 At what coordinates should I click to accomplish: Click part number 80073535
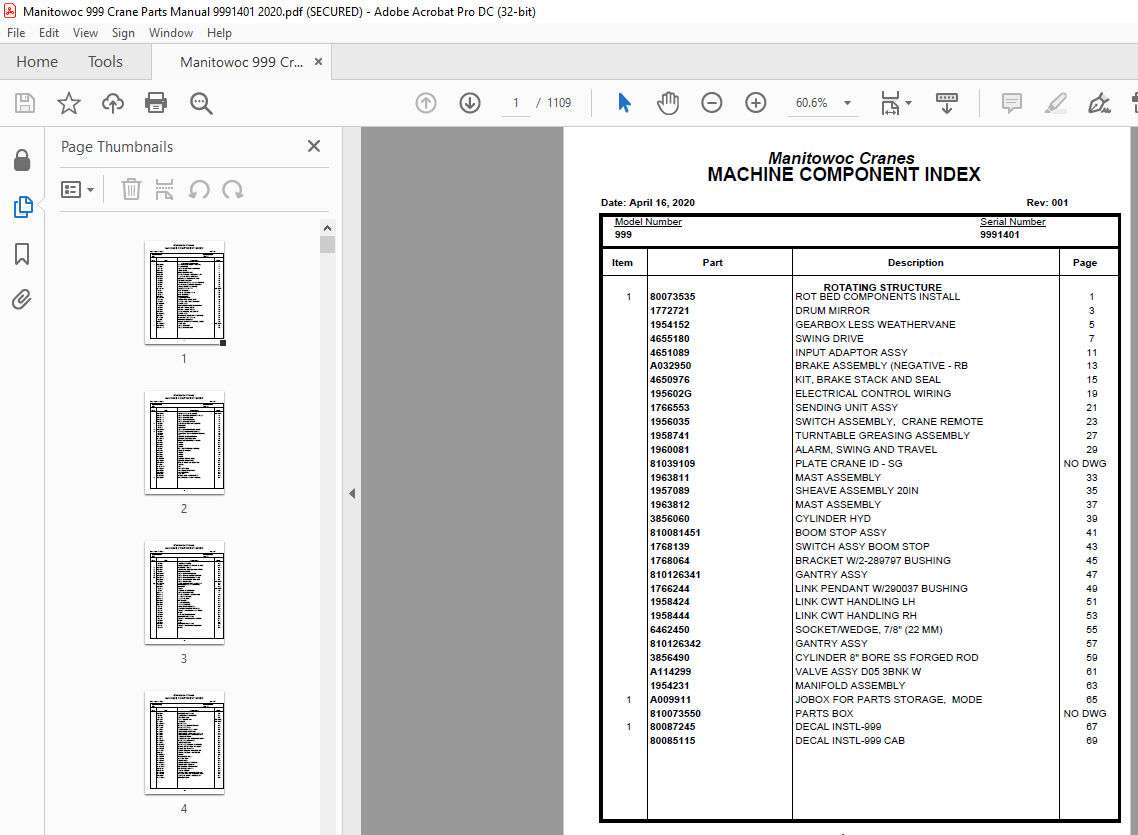[673, 297]
